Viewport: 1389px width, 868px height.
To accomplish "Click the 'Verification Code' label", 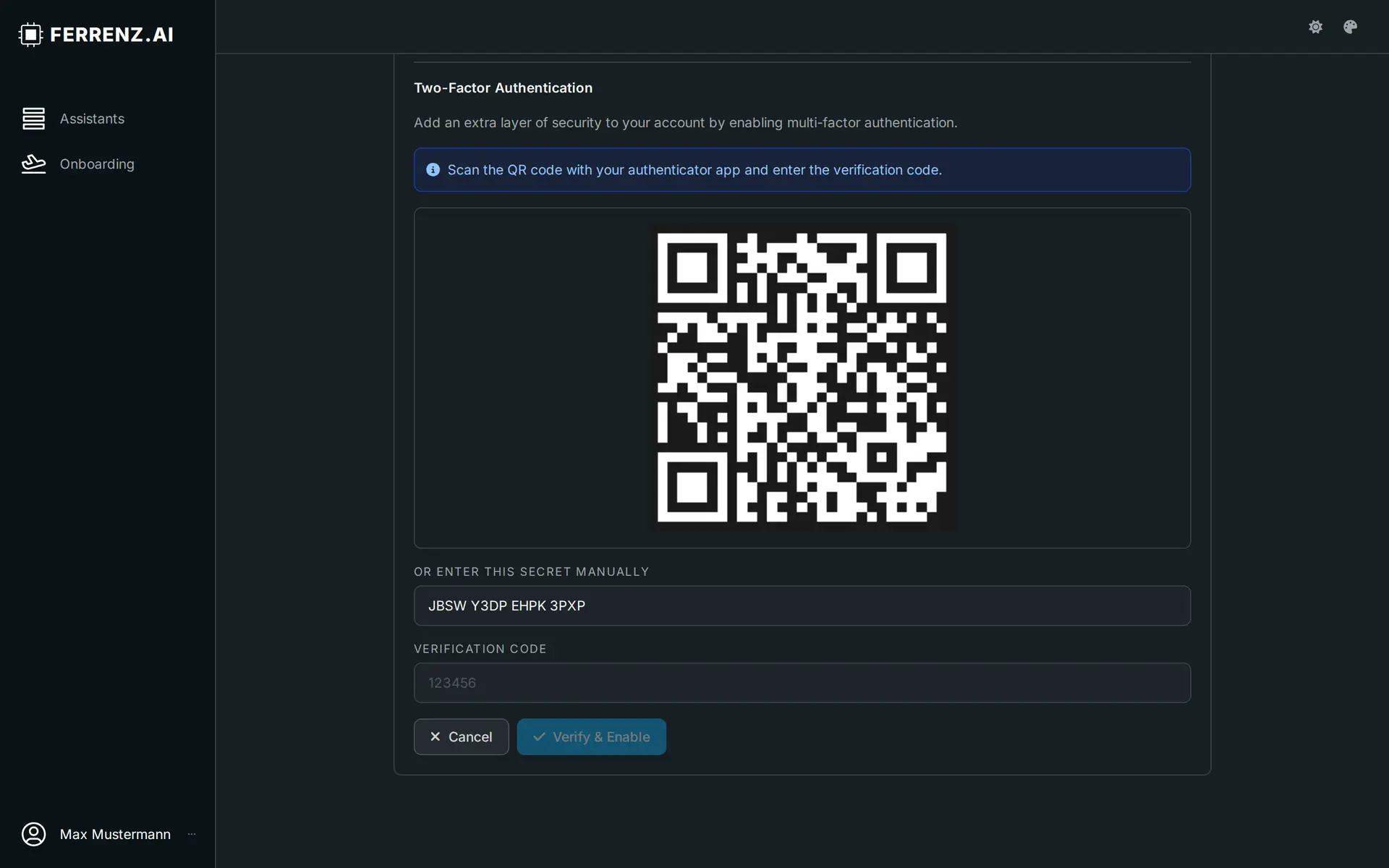I will (x=480, y=649).
